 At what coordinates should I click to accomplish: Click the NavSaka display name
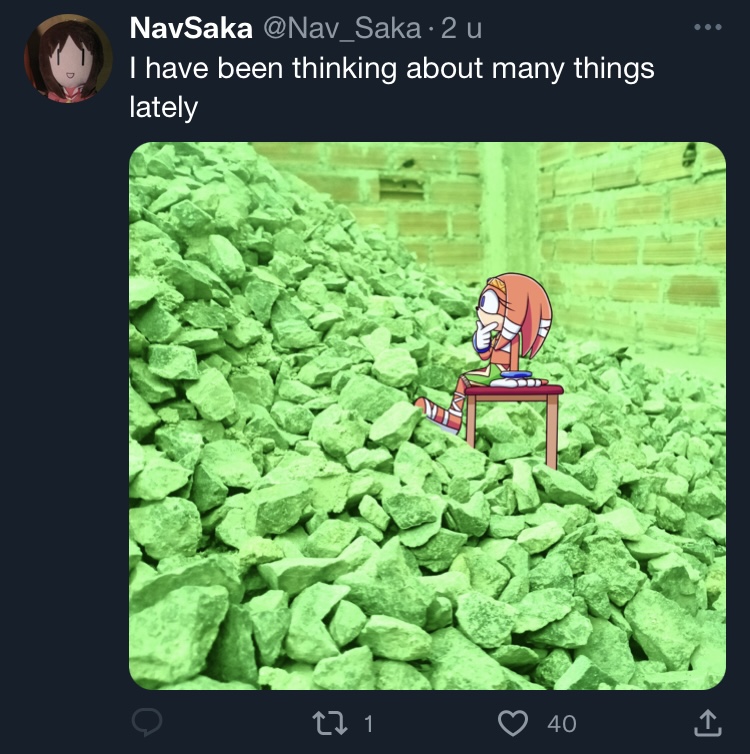coord(190,29)
